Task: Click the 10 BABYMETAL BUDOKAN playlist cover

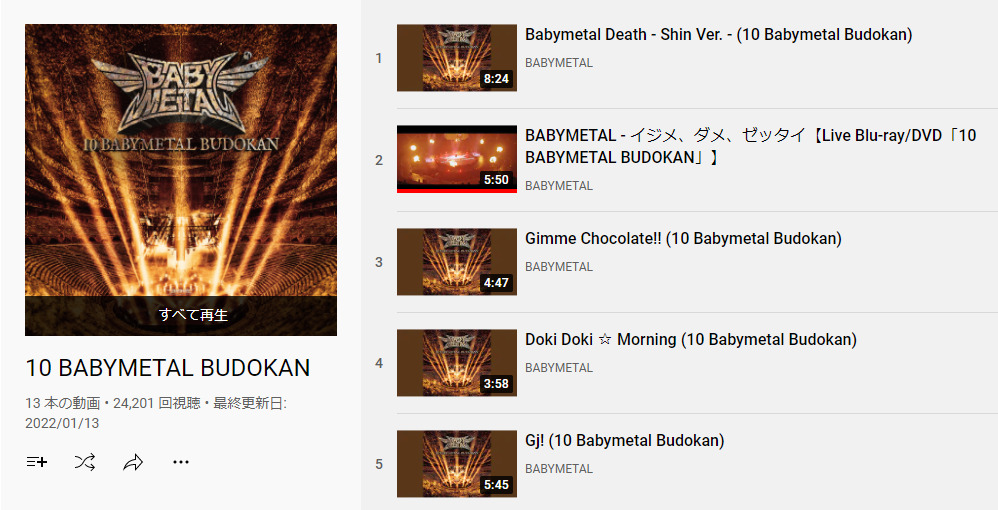Action: tap(181, 160)
